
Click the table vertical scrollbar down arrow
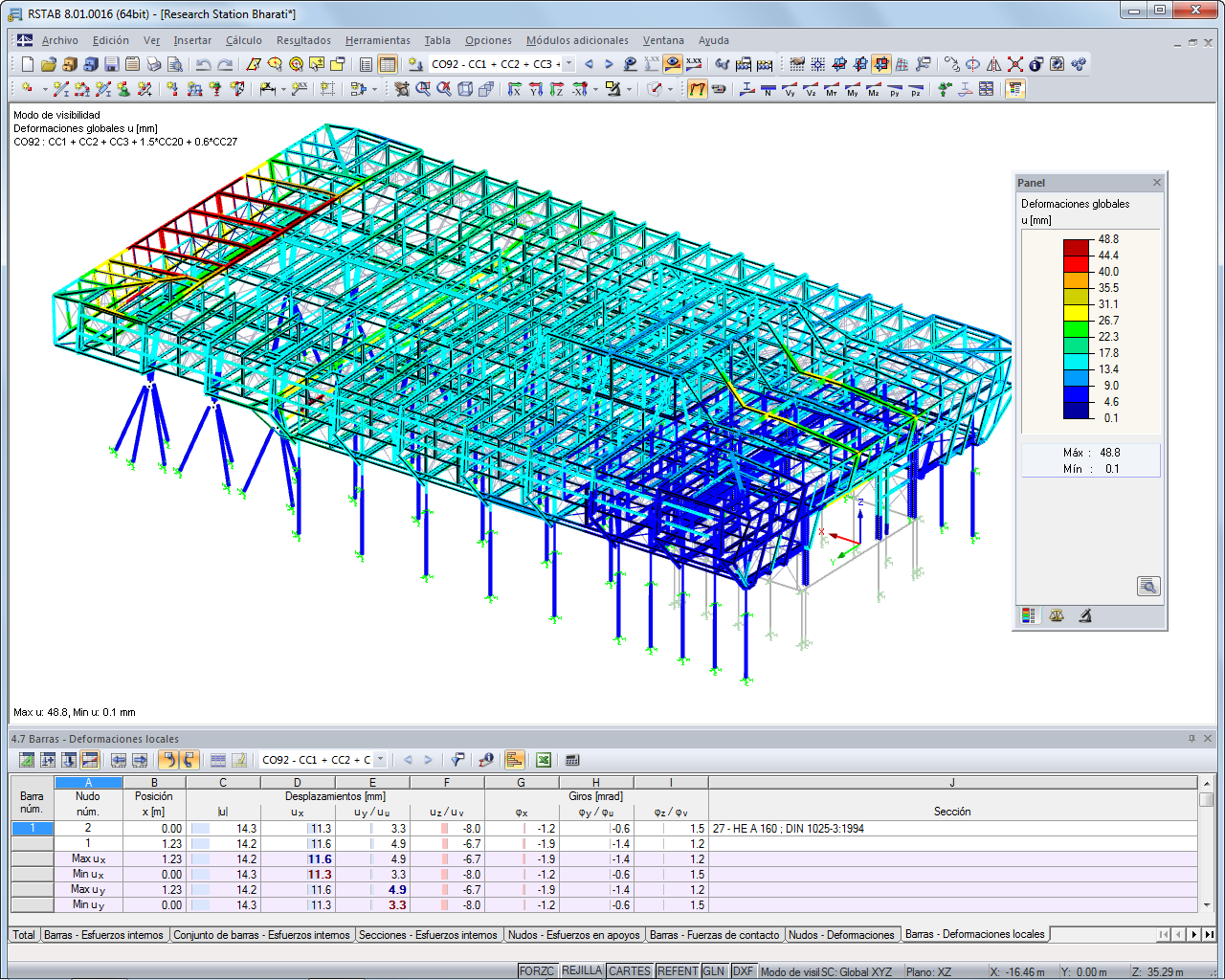[1207, 904]
